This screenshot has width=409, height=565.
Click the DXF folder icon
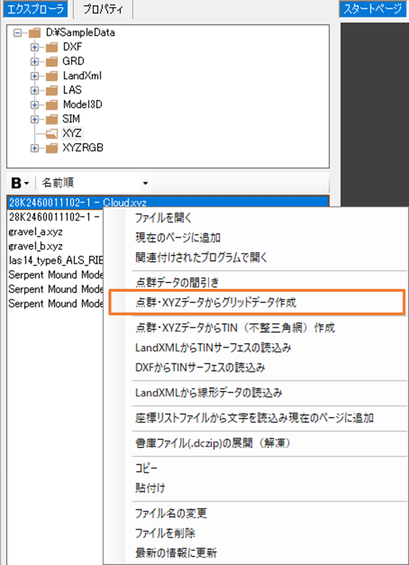(x=52, y=47)
